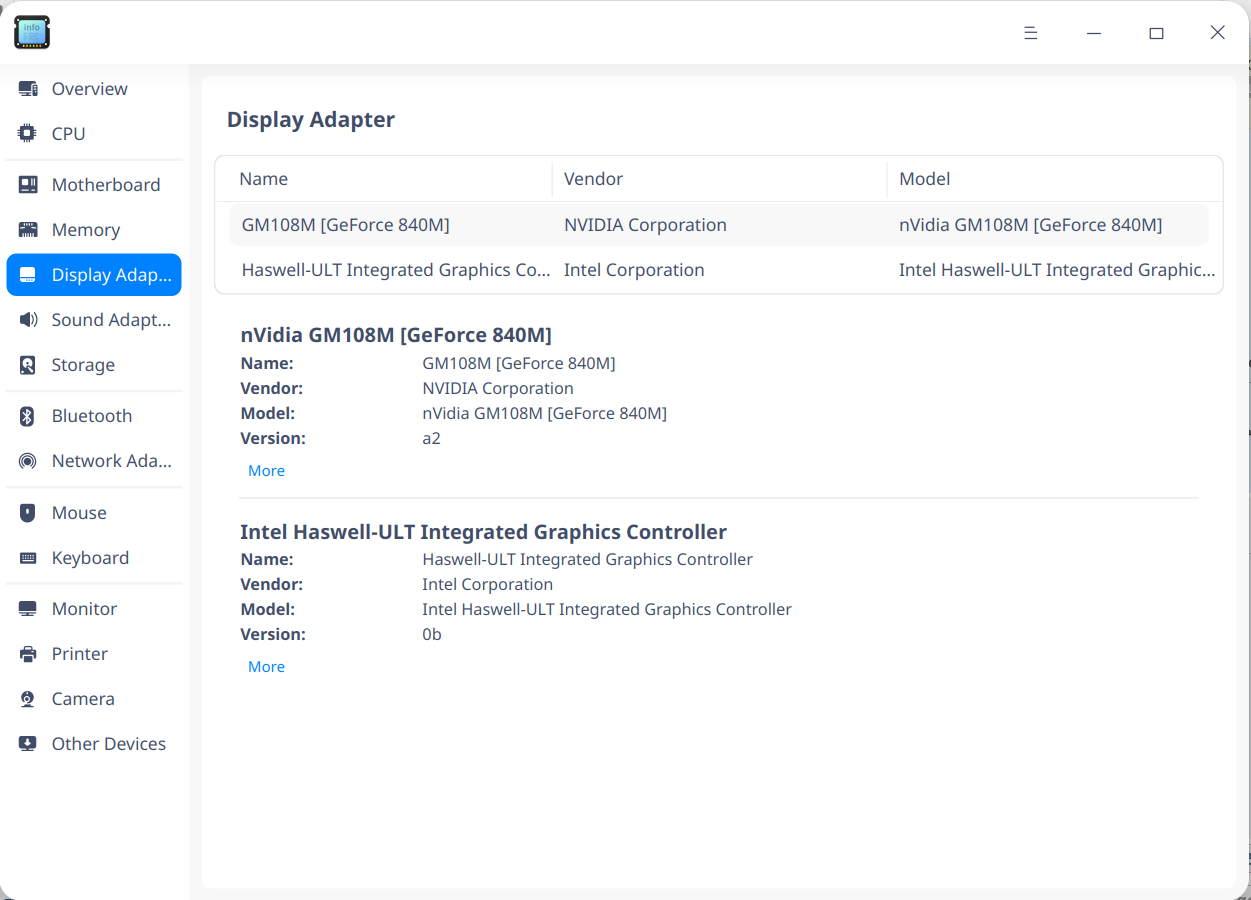Image resolution: width=1251 pixels, height=900 pixels.
Task: Select the Mouse label in the sidebar
Action: tap(79, 513)
